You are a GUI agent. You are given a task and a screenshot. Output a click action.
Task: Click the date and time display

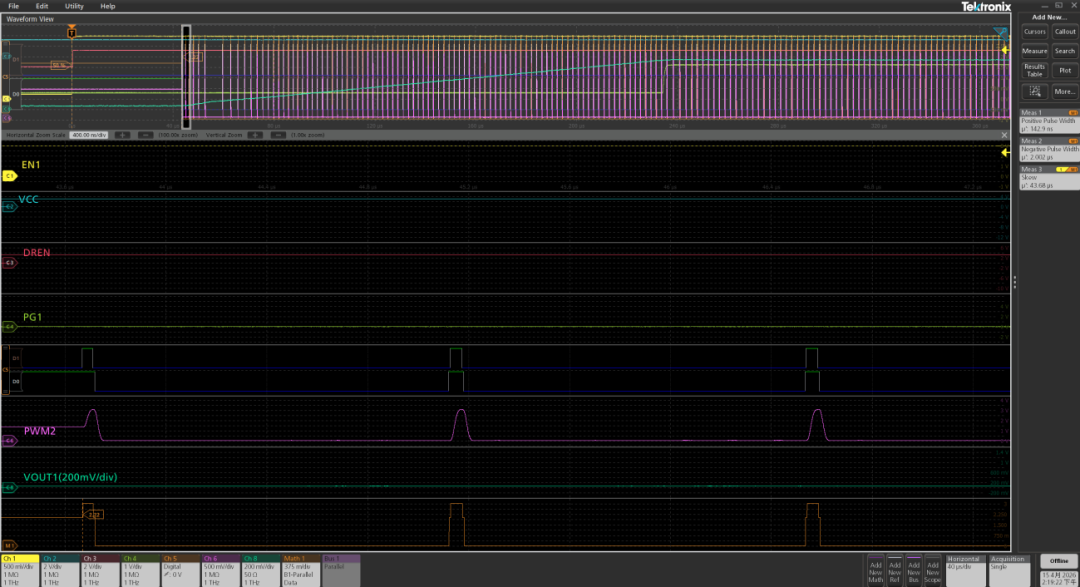click(x=1059, y=578)
